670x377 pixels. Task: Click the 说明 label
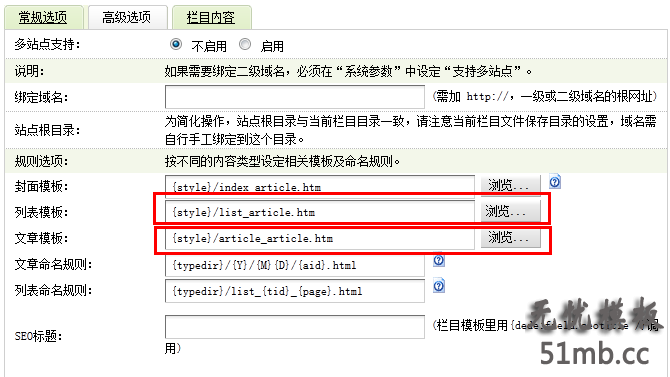pyautogui.click(x=29, y=71)
